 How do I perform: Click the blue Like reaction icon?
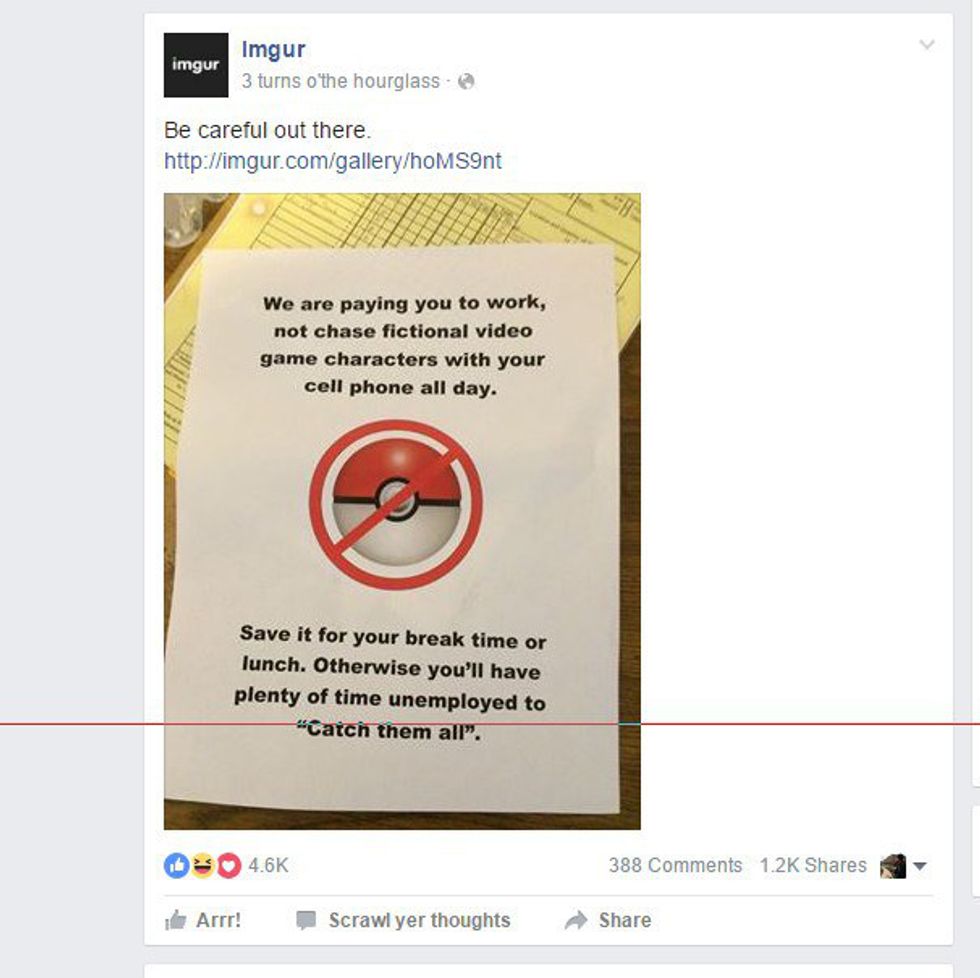(x=176, y=866)
